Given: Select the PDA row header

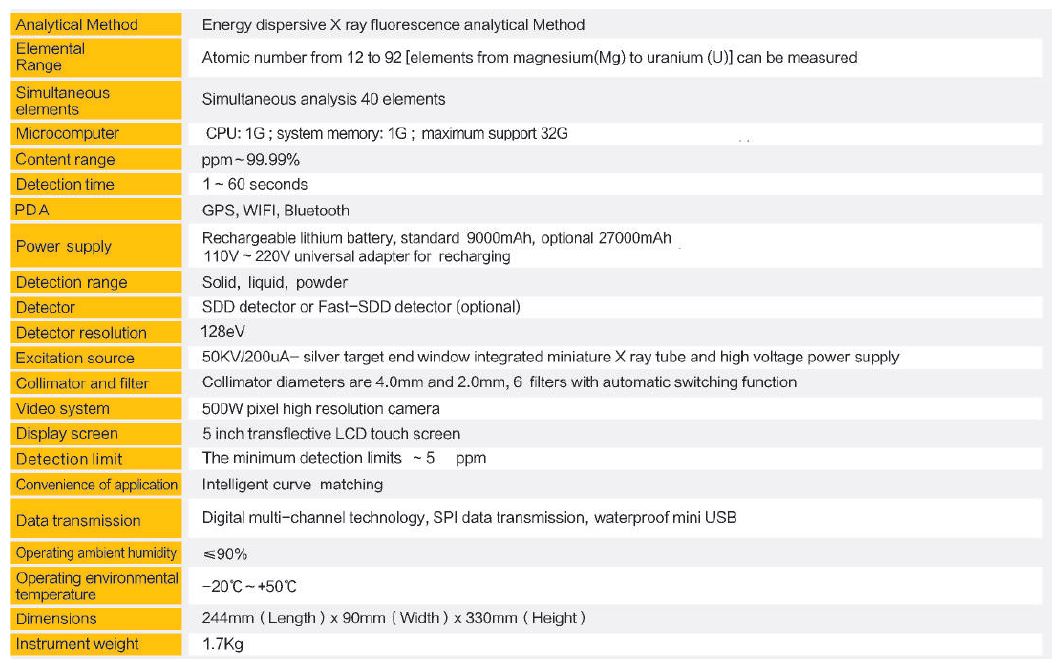Looking at the screenshot, I should pyautogui.click(x=33, y=210).
